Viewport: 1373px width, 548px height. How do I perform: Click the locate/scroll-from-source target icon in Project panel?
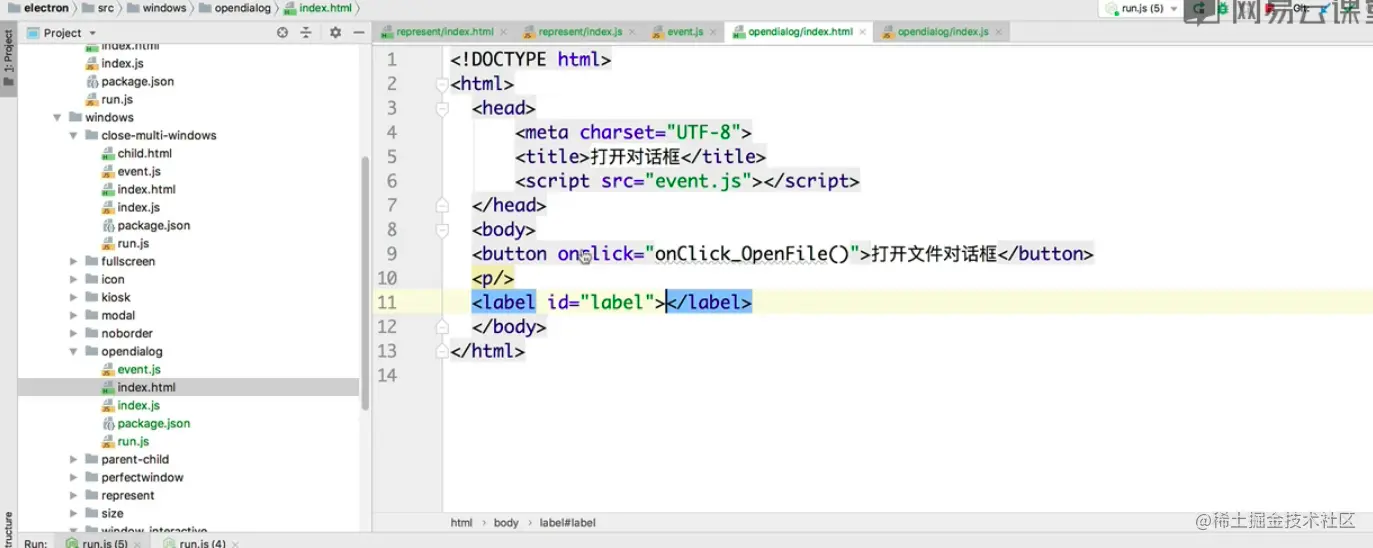[282, 33]
